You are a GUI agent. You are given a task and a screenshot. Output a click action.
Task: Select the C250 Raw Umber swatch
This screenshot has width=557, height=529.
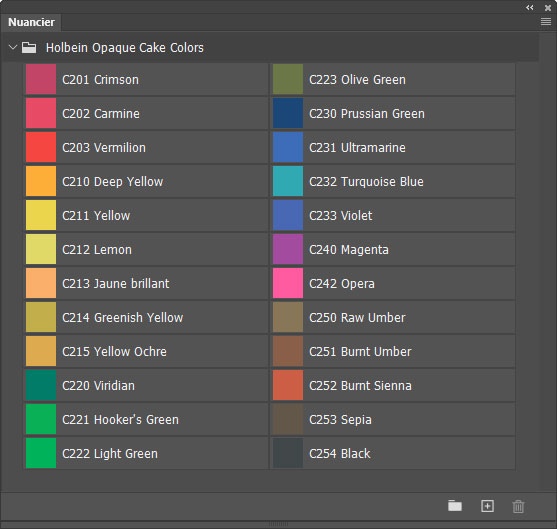point(288,317)
